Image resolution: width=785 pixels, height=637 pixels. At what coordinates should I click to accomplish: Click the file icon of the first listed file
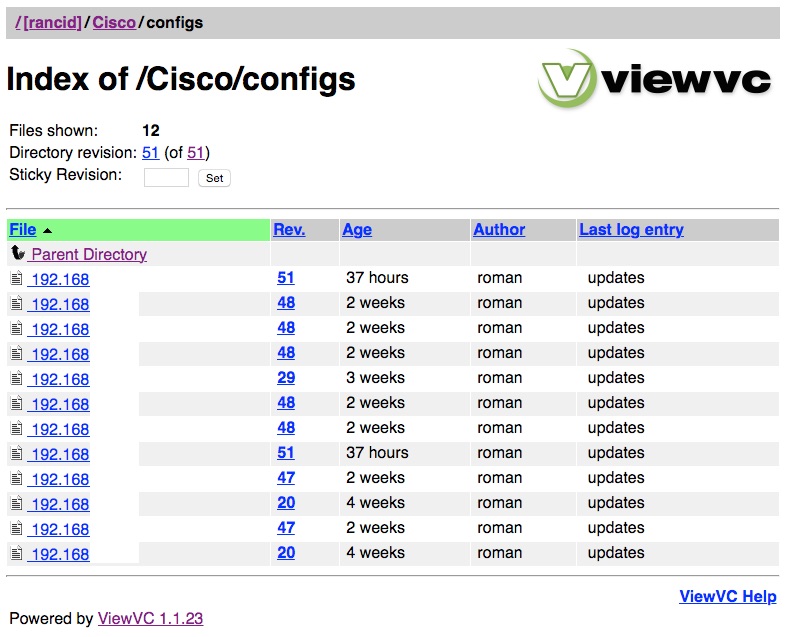[16, 279]
